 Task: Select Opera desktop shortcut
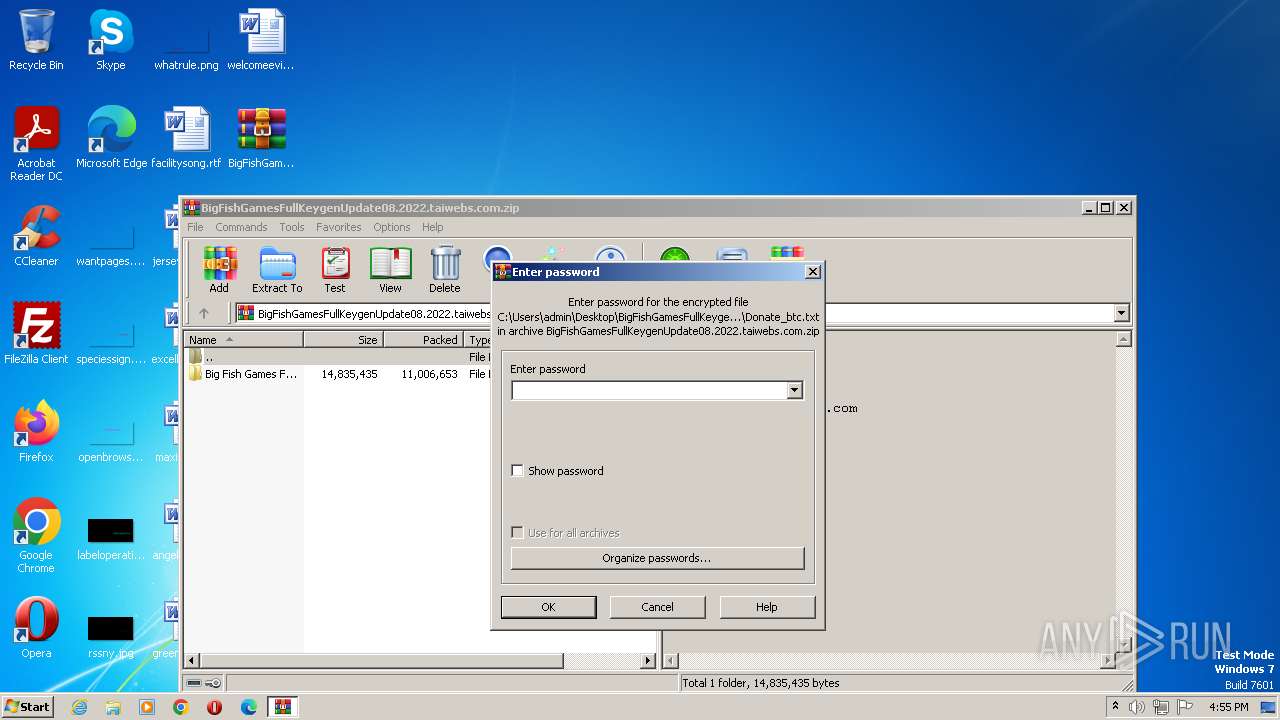(36, 628)
